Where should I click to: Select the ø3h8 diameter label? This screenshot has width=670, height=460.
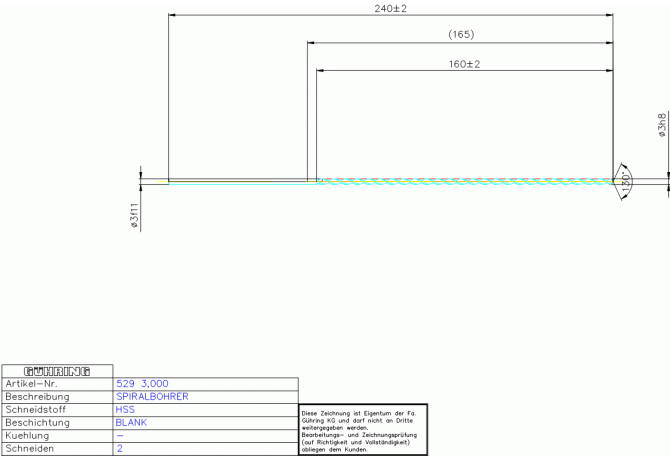tap(661, 126)
